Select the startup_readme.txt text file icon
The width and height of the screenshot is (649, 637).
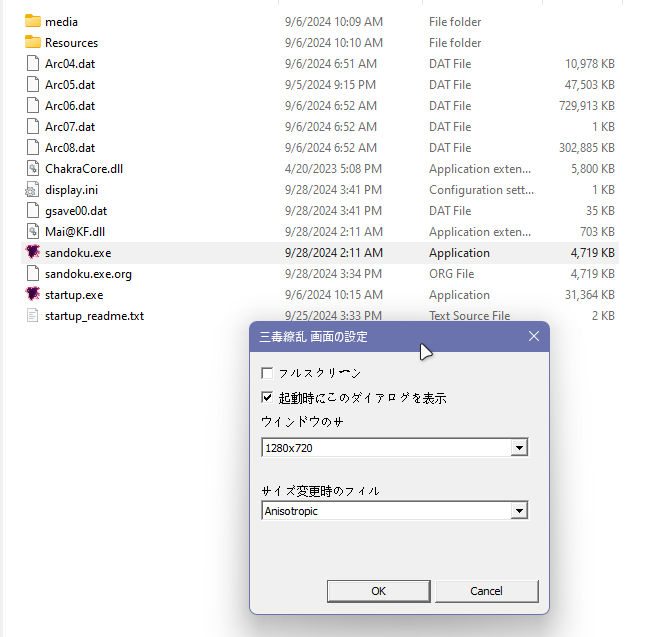(32, 316)
